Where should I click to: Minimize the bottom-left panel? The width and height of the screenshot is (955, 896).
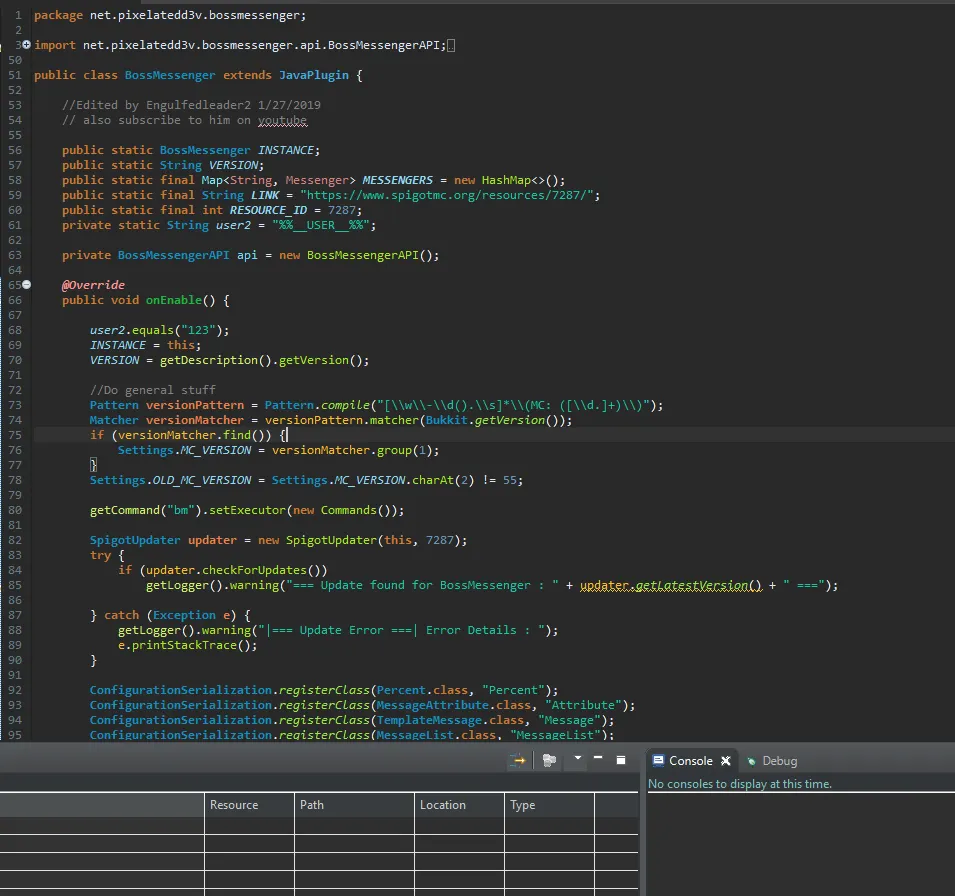pyautogui.click(x=598, y=759)
